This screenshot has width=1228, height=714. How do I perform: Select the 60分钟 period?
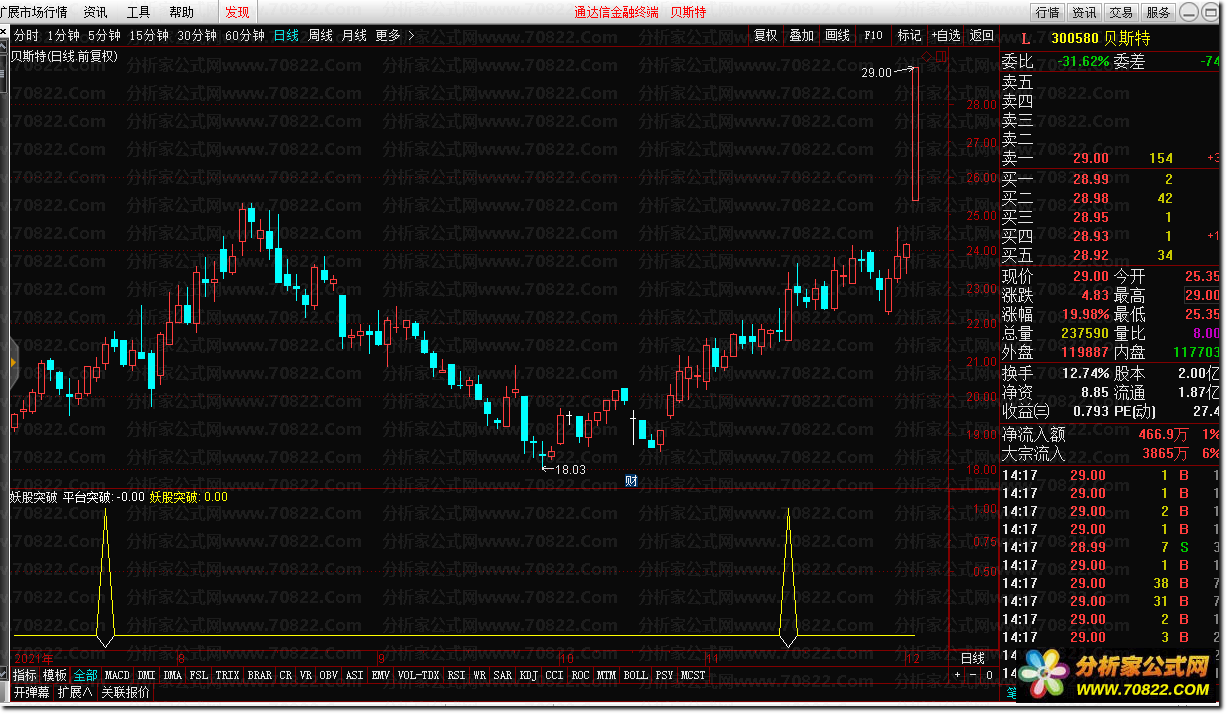click(x=245, y=35)
